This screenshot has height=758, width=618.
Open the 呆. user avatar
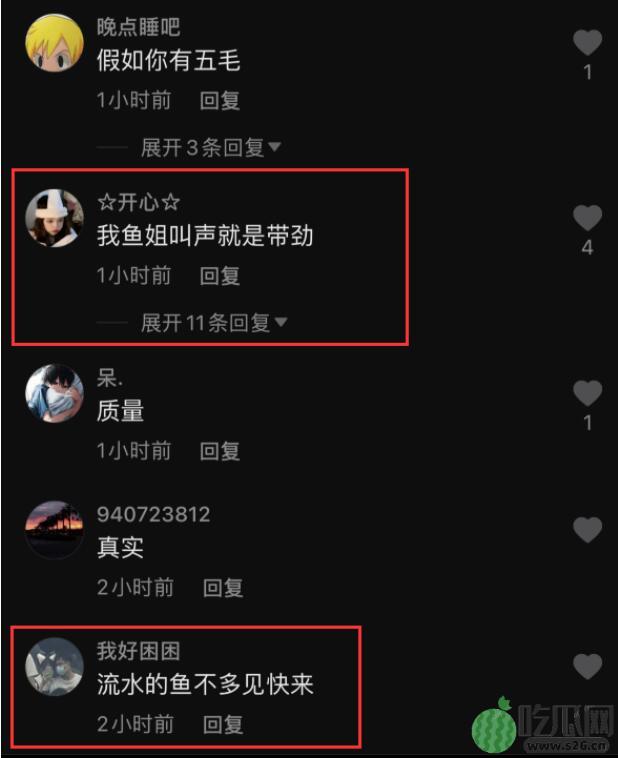point(54,394)
